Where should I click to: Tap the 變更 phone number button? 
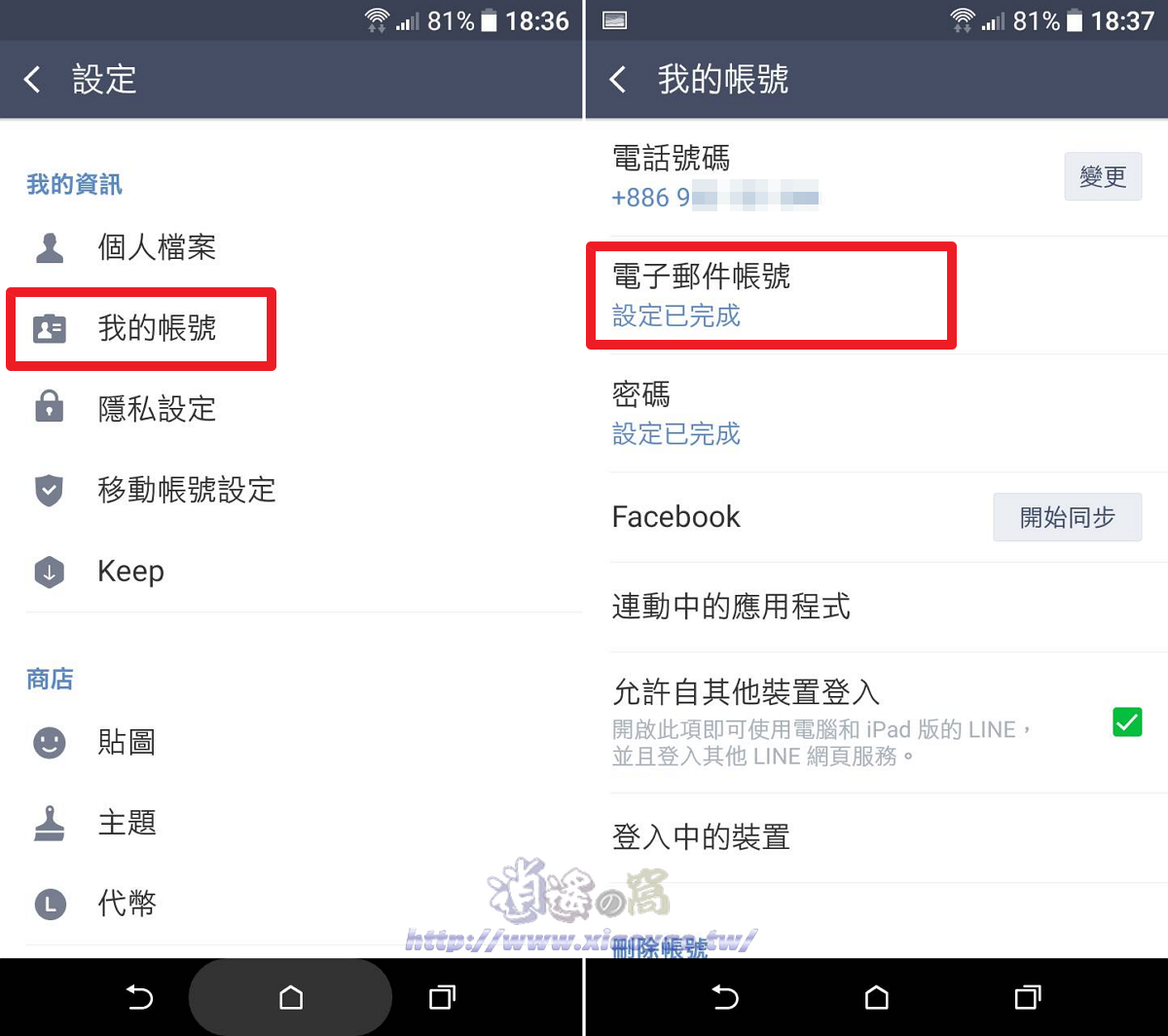[1103, 176]
